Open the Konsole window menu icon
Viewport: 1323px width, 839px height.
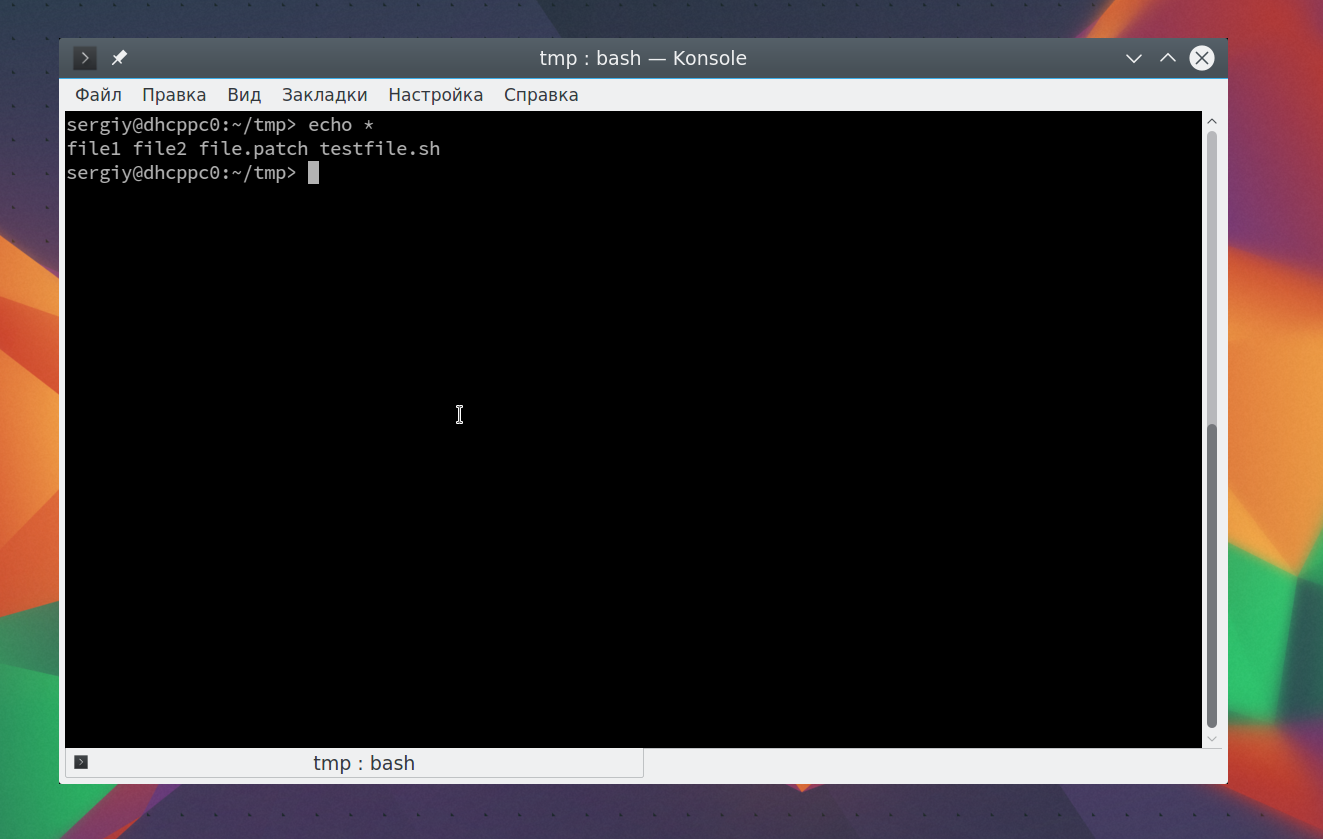(x=85, y=58)
